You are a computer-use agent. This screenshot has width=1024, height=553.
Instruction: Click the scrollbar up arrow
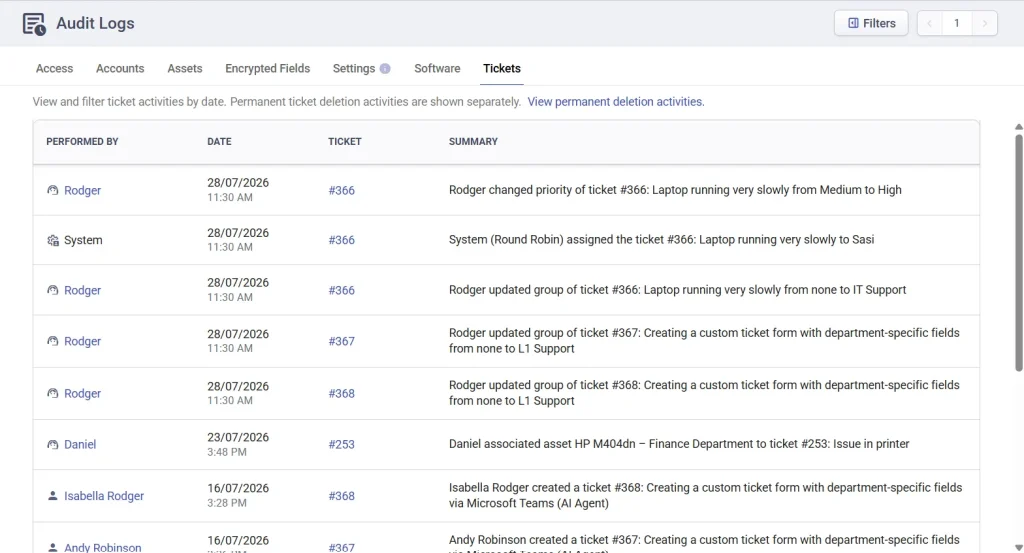[x=1019, y=127]
